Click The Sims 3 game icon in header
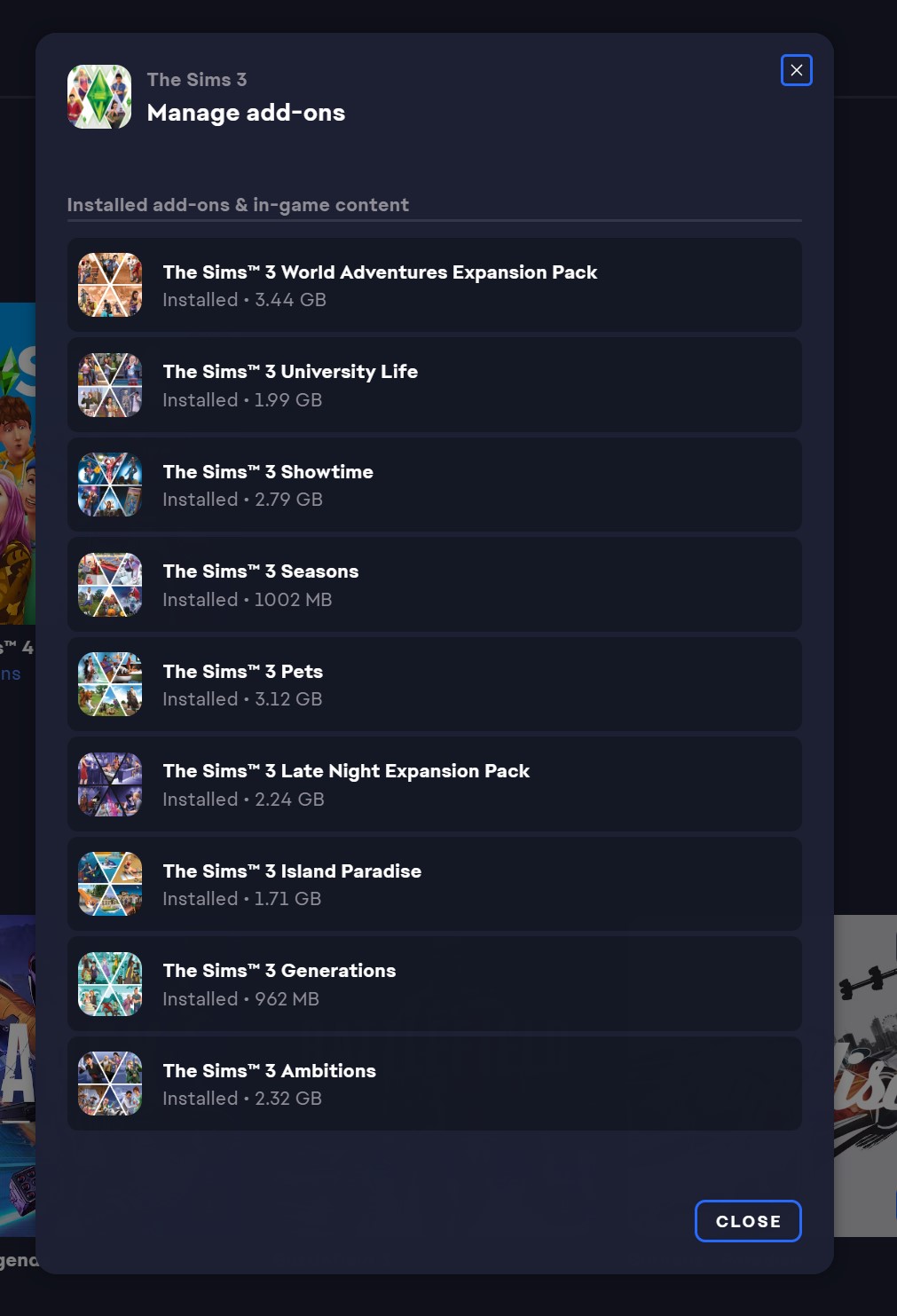The width and height of the screenshot is (897, 1316). tap(99, 97)
